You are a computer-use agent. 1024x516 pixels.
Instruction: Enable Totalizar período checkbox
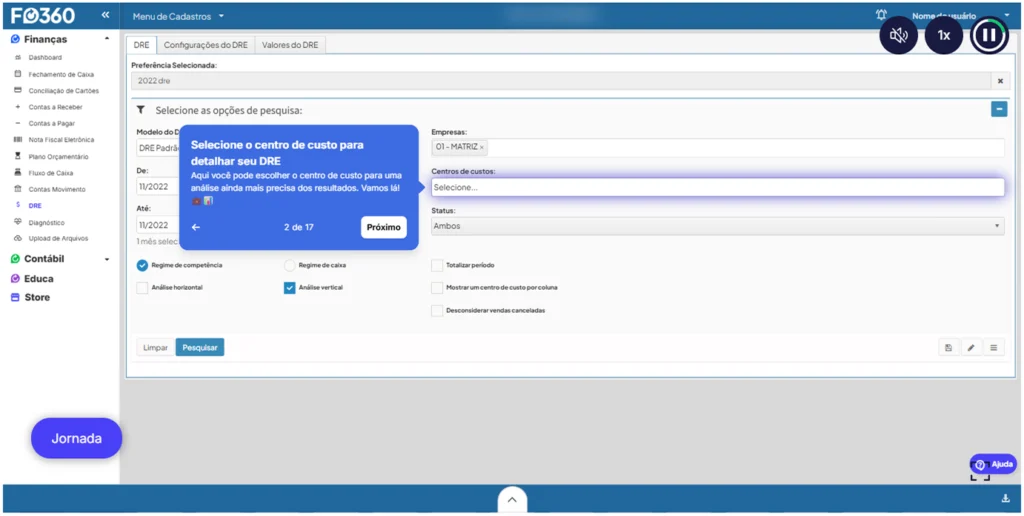437,265
